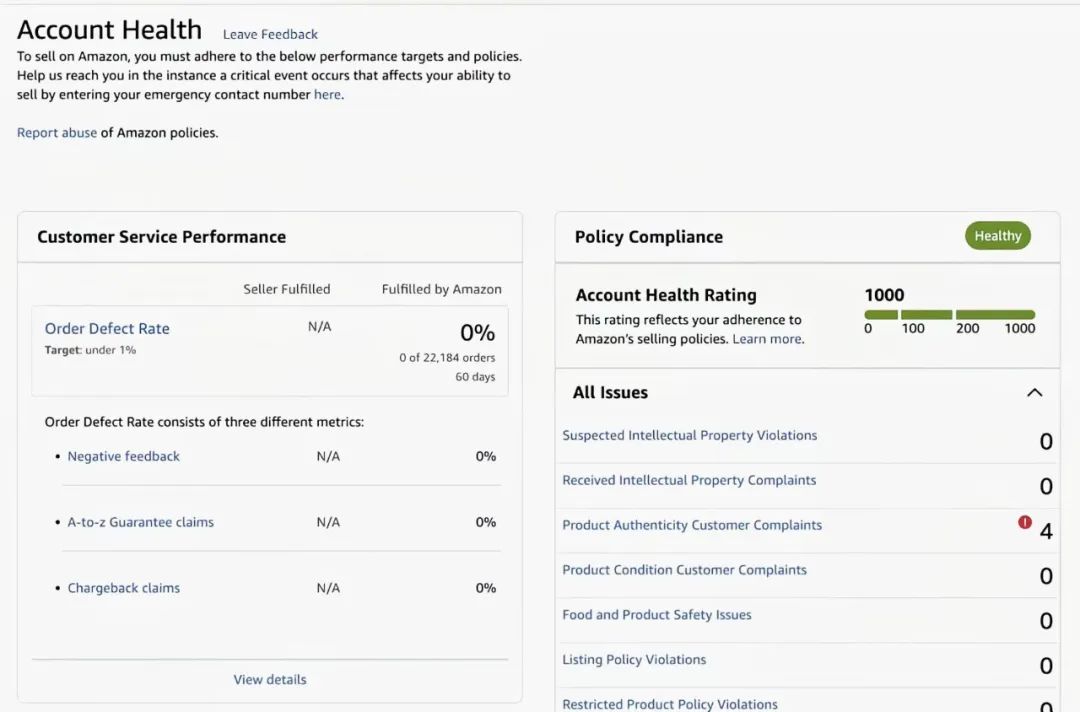Click the Account Health Rating progress bar
This screenshot has height=712, width=1080.
(x=949, y=315)
